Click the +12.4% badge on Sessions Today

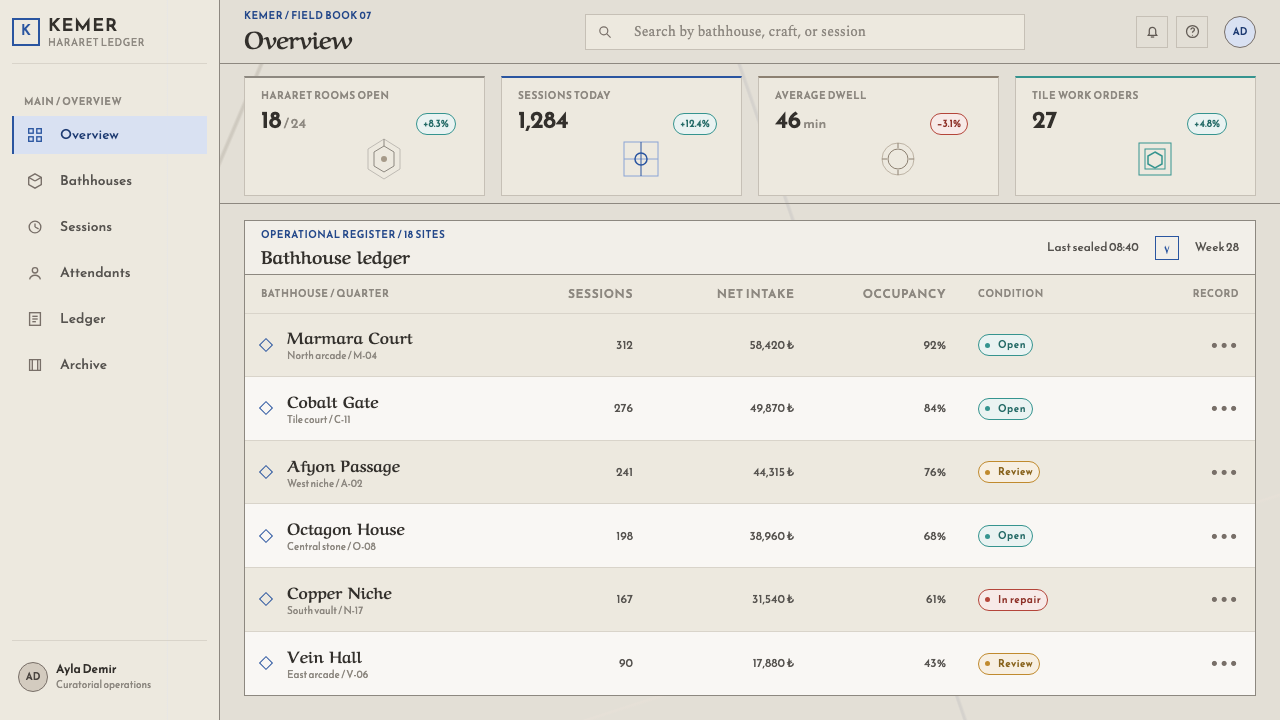695,124
